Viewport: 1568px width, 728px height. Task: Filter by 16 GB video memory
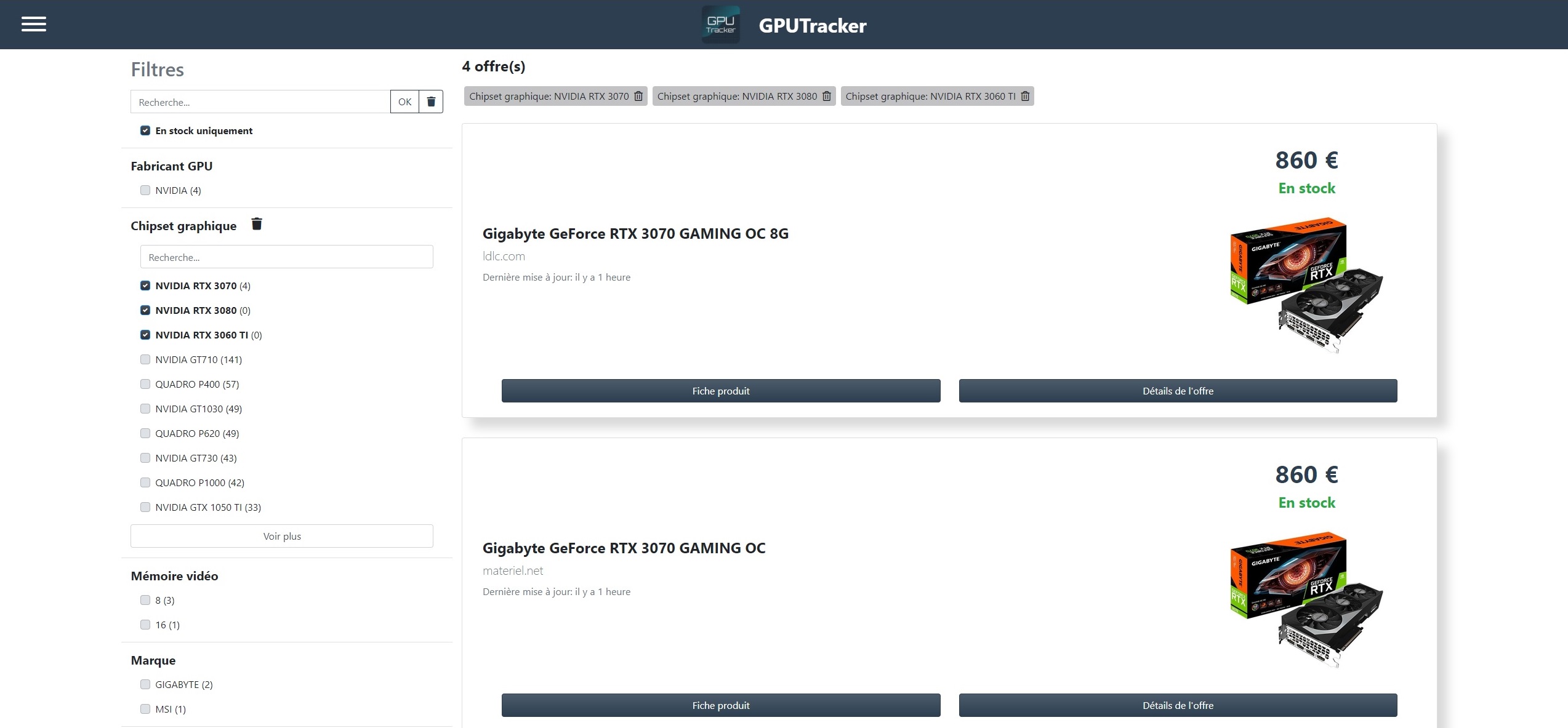coord(145,625)
